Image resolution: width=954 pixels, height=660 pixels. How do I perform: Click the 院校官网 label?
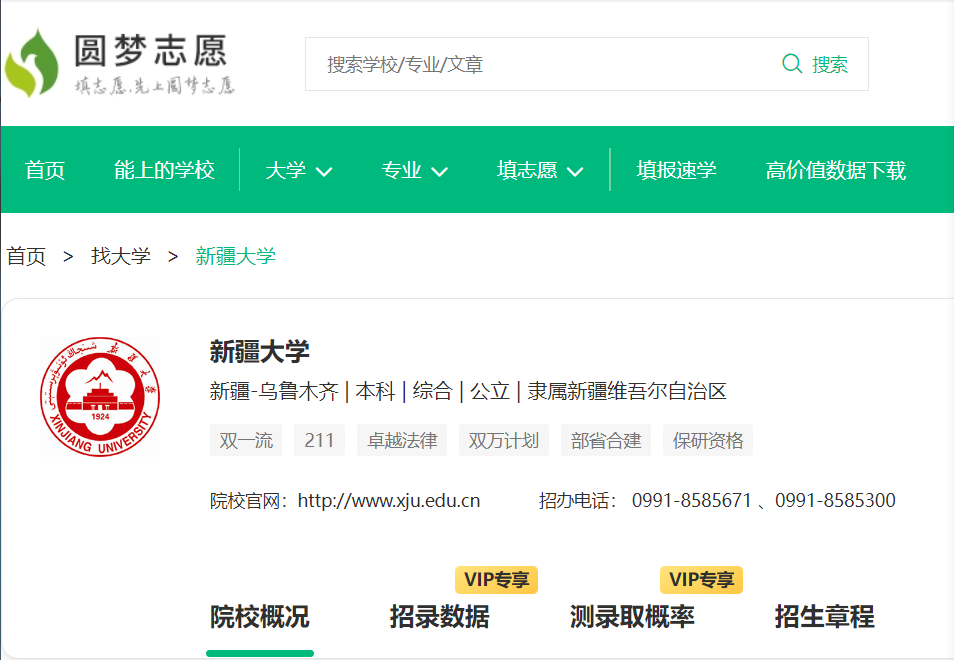[x=248, y=501]
